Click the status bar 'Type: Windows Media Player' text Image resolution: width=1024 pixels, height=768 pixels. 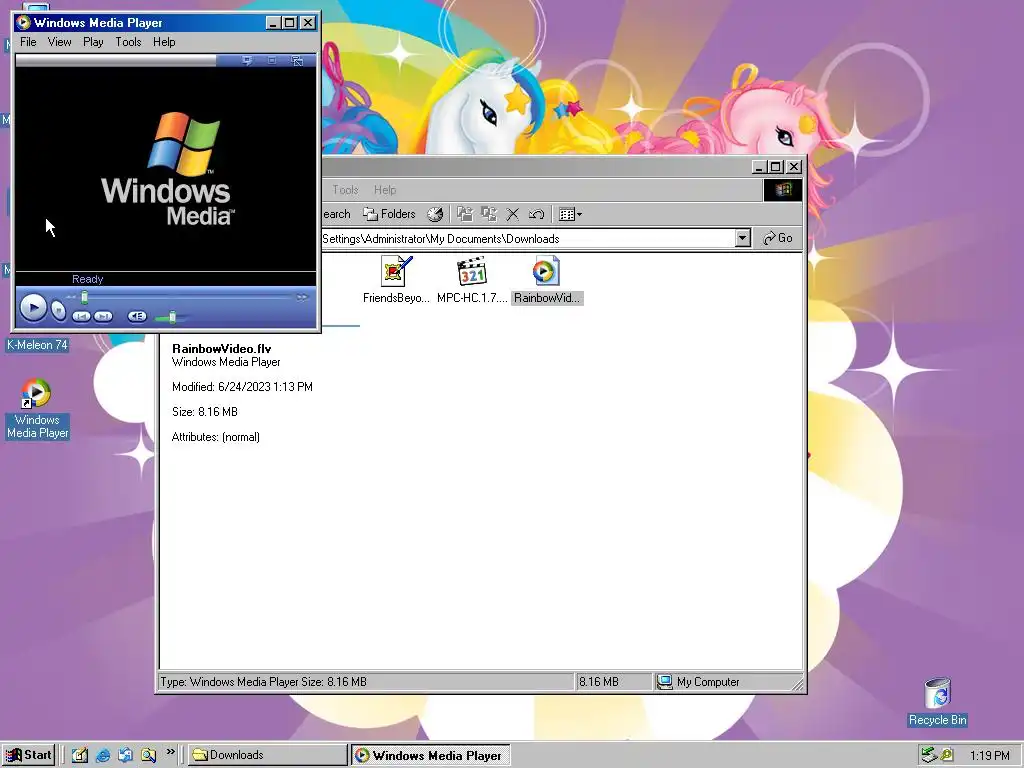click(230, 682)
